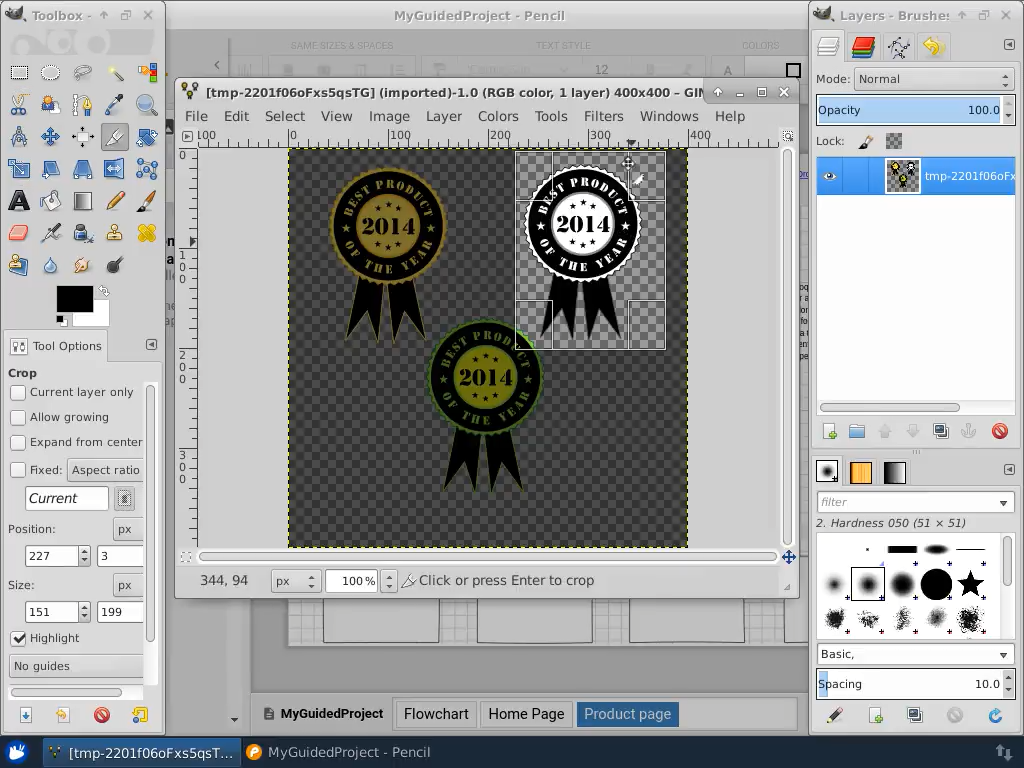Expand the Aspect ratio dropdown
This screenshot has width=1024, height=768.
coord(105,470)
